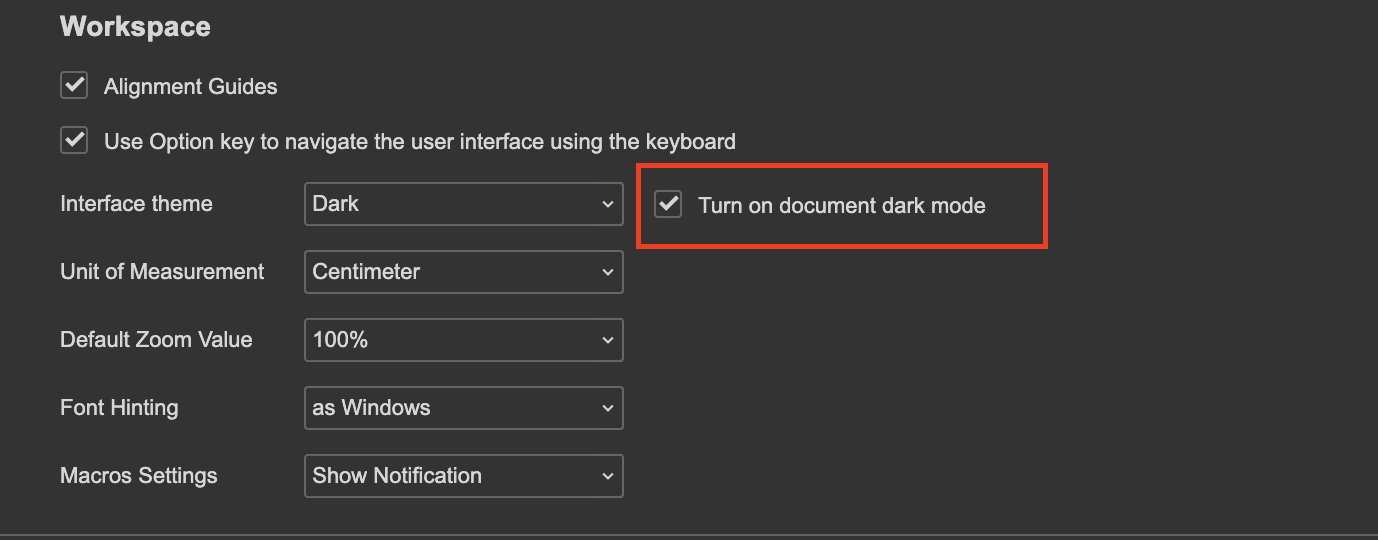Click the Interface theme label
Viewport: 1378px width, 540px height.
click(x=137, y=204)
